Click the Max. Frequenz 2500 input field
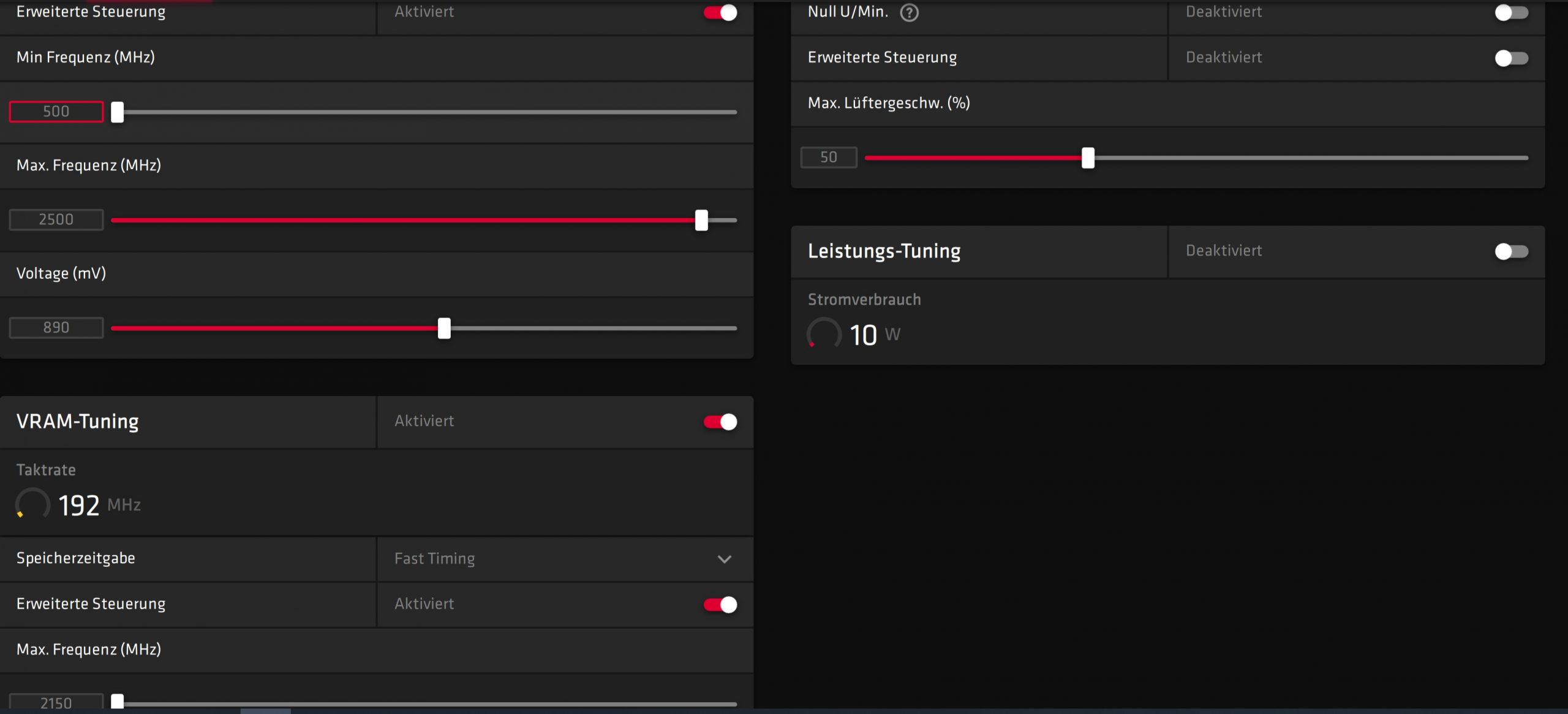Image resolution: width=1568 pixels, height=714 pixels. tap(56, 219)
